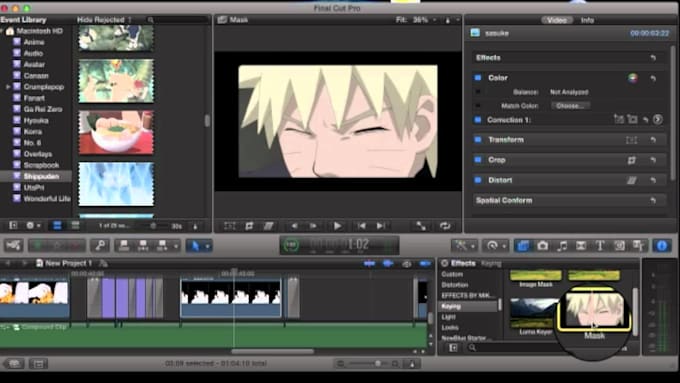The width and height of the screenshot is (680, 383).
Task: Activate the viewer Distort tool
Action: coord(269,226)
